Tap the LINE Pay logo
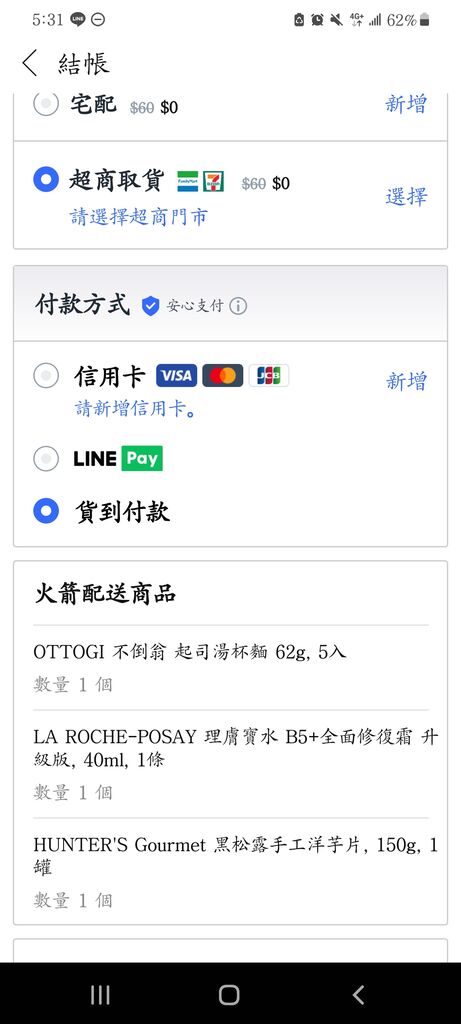Screen dimensions: 461x1024 [118, 458]
